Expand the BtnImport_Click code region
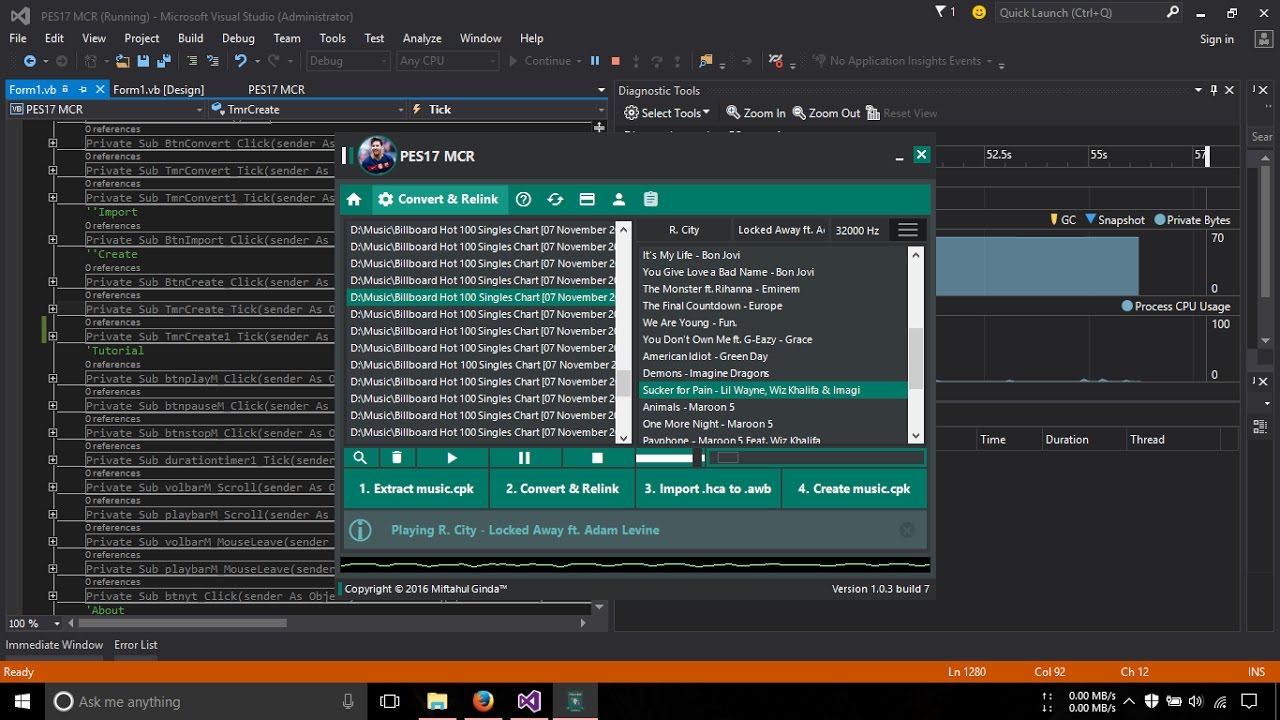The image size is (1280, 720). tap(53, 240)
